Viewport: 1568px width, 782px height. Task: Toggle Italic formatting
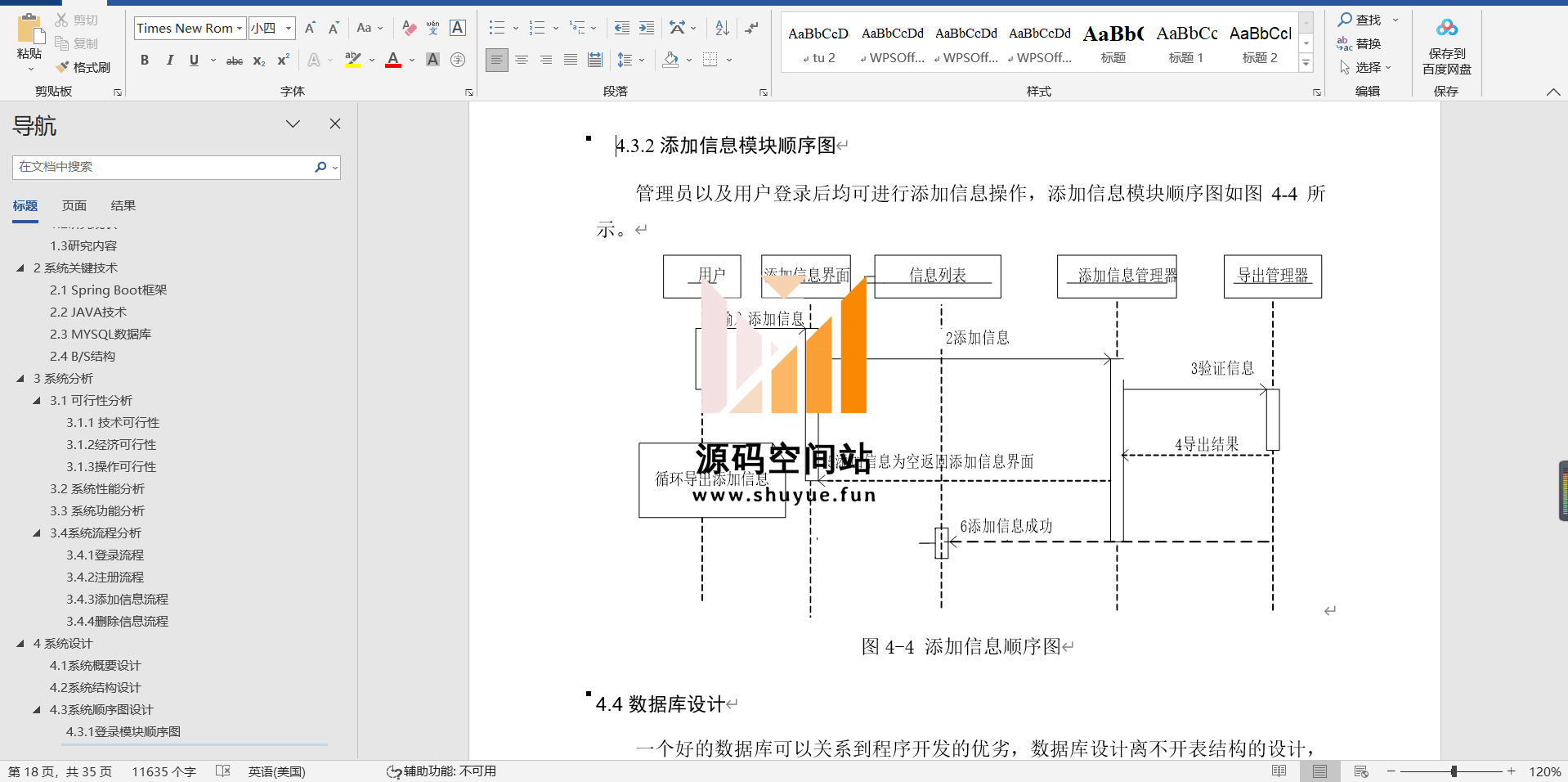(169, 61)
